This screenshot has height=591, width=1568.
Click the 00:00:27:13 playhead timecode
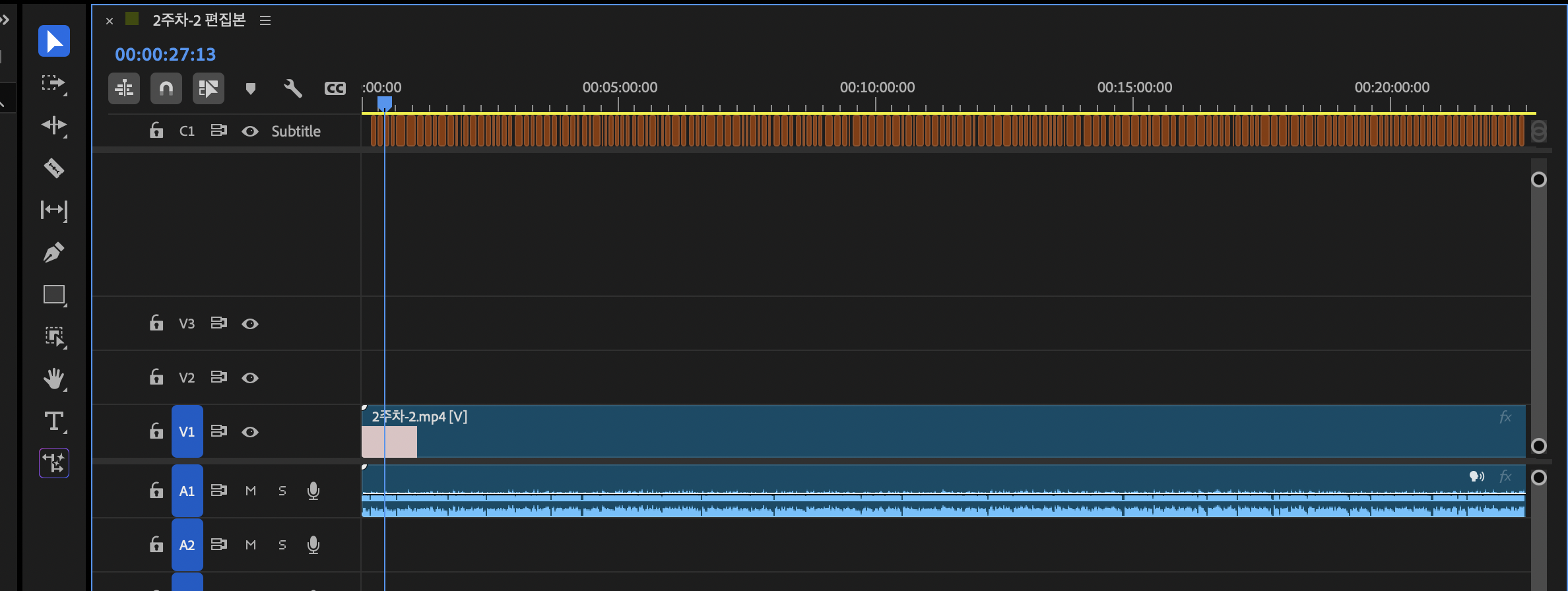tap(165, 54)
